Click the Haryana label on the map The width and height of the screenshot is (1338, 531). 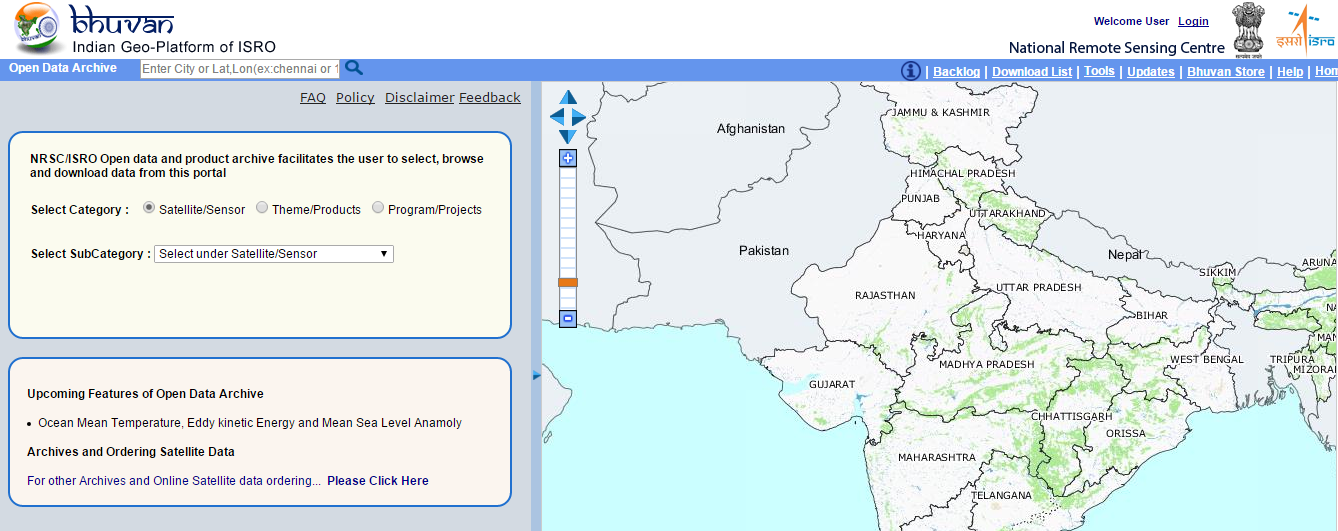942,236
